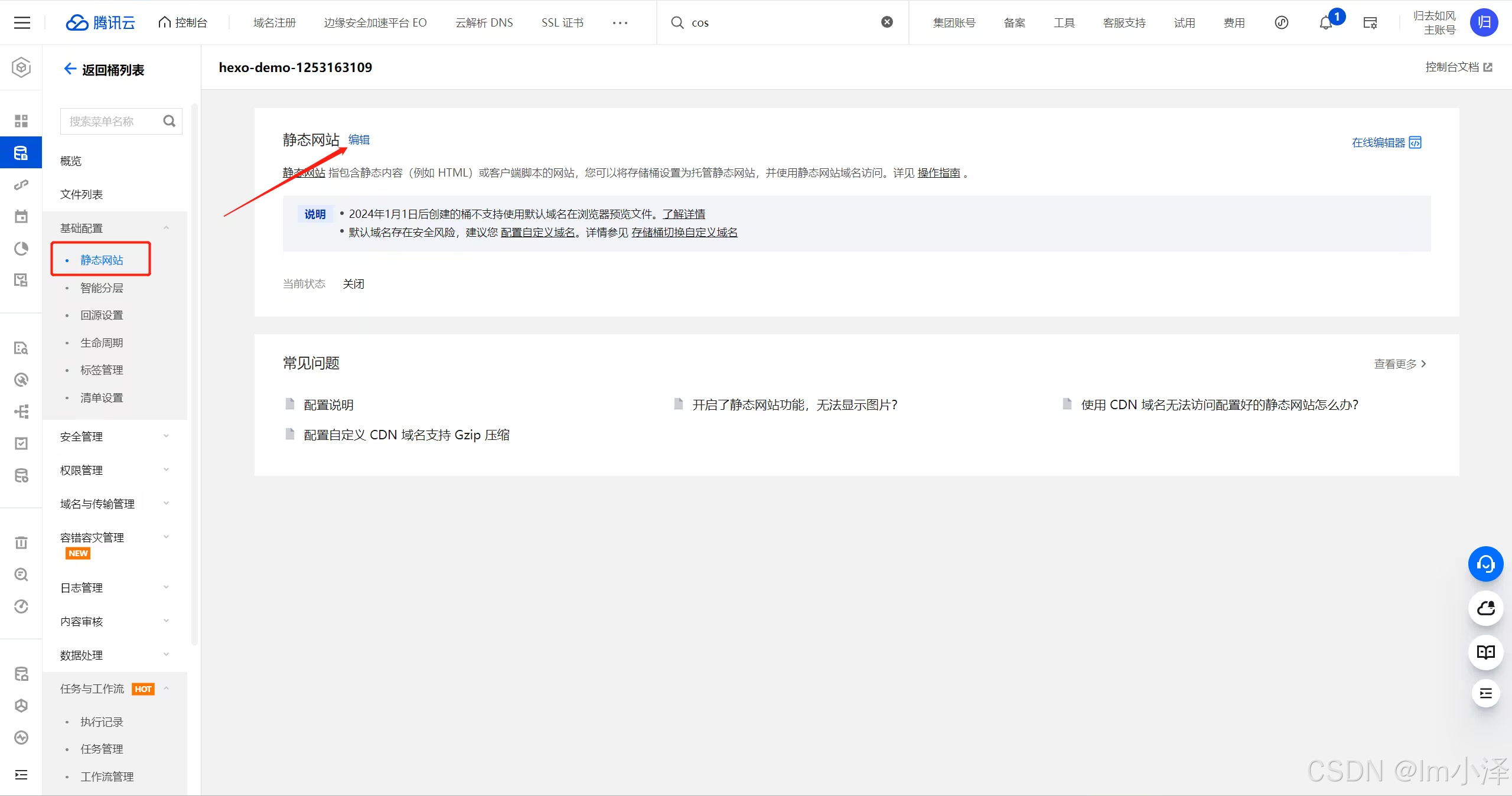Image resolution: width=1512 pixels, height=796 pixels.
Task: Open 备案 in top bar
Action: pos(1014,22)
